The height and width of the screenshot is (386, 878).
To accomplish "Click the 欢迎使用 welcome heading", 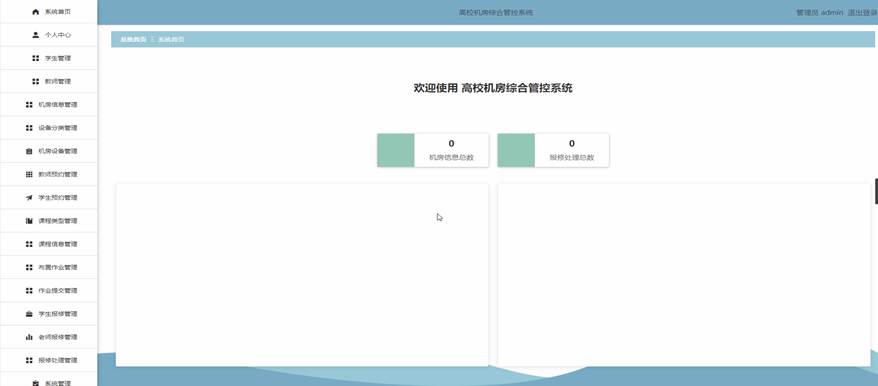I will pyautogui.click(x=493, y=88).
